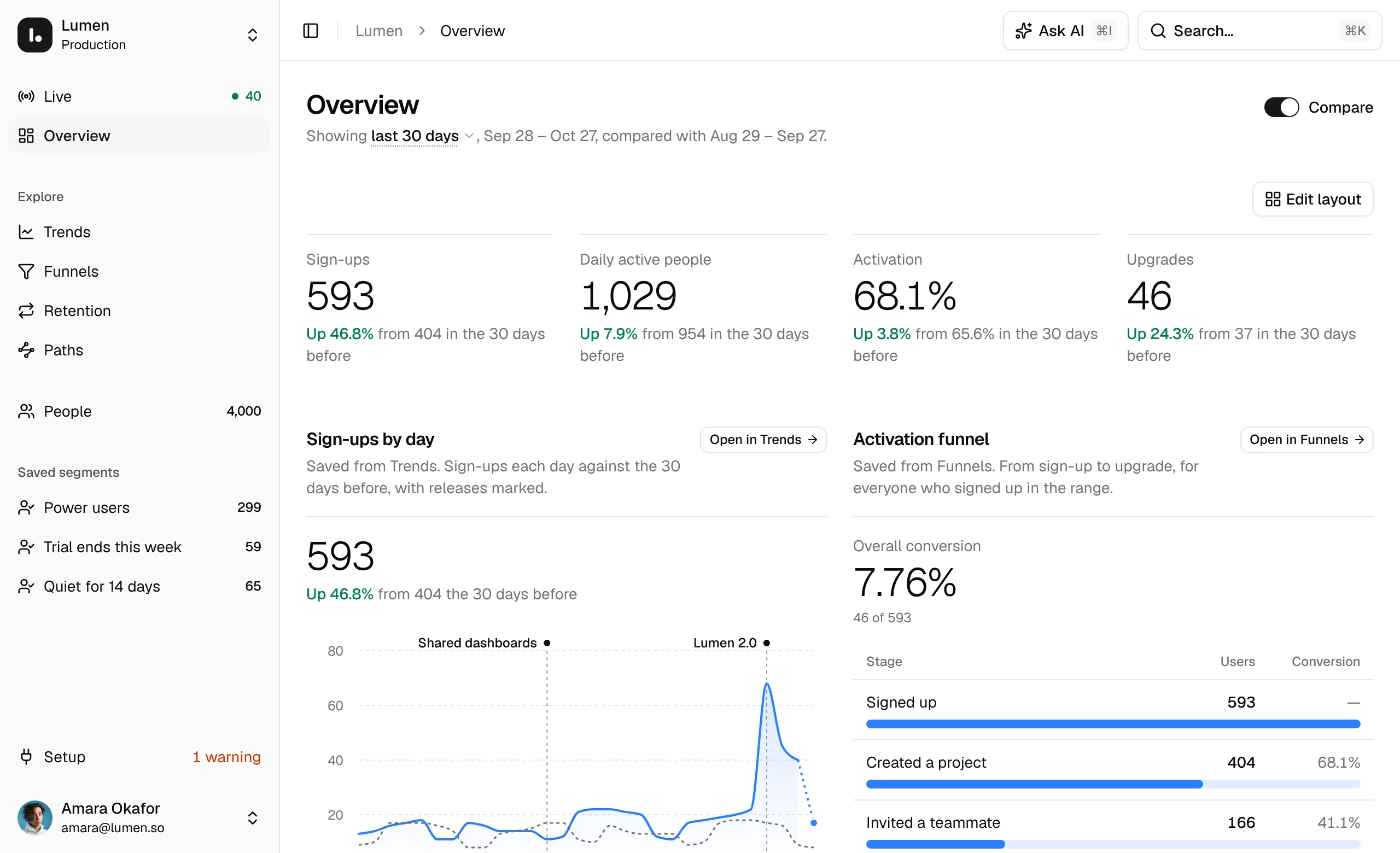Click the search magnifier icon
The width and height of the screenshot is (1400, 853).
1158,31
